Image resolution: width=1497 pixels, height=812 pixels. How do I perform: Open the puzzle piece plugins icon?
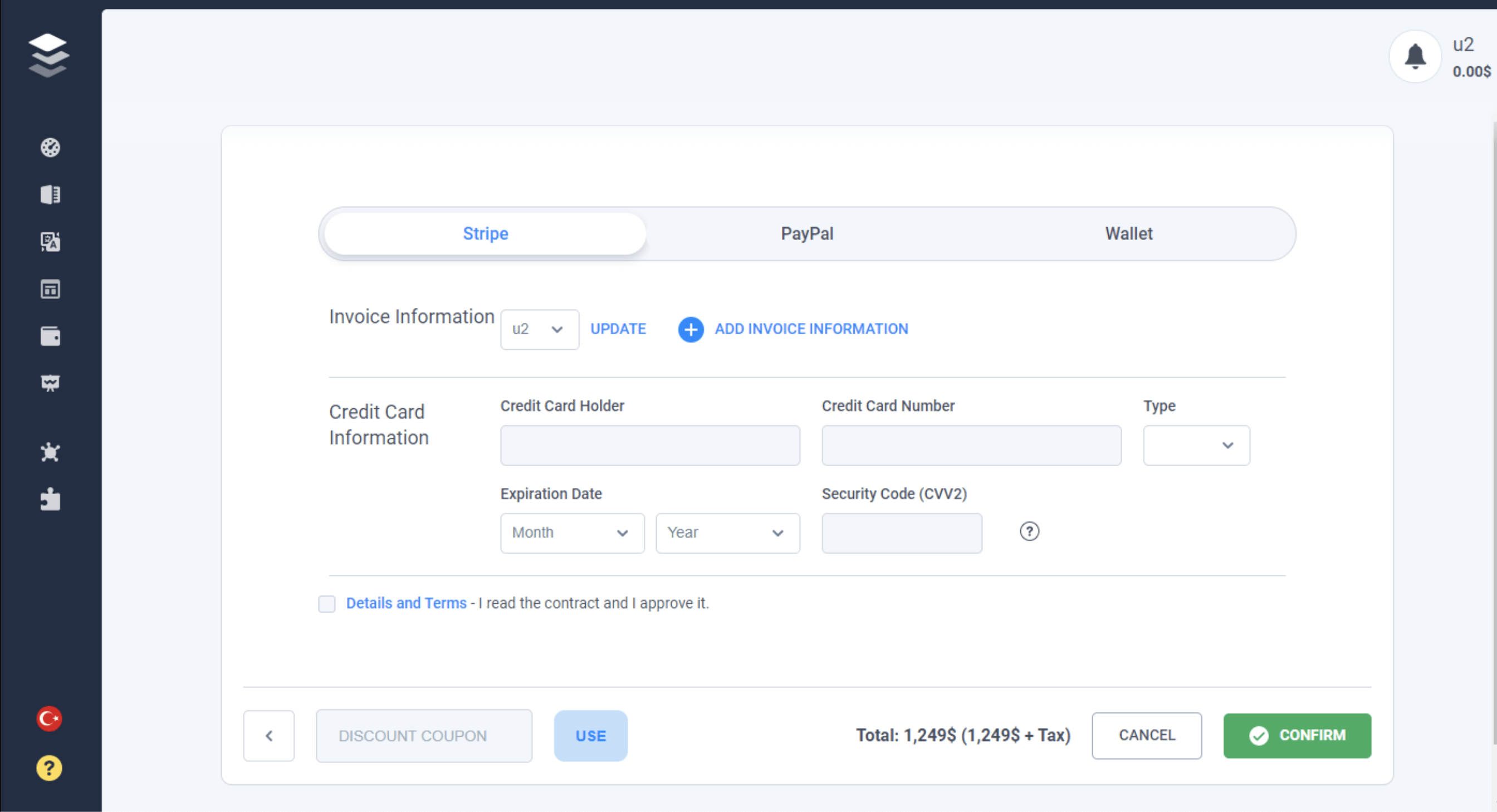tap(50, 500)
